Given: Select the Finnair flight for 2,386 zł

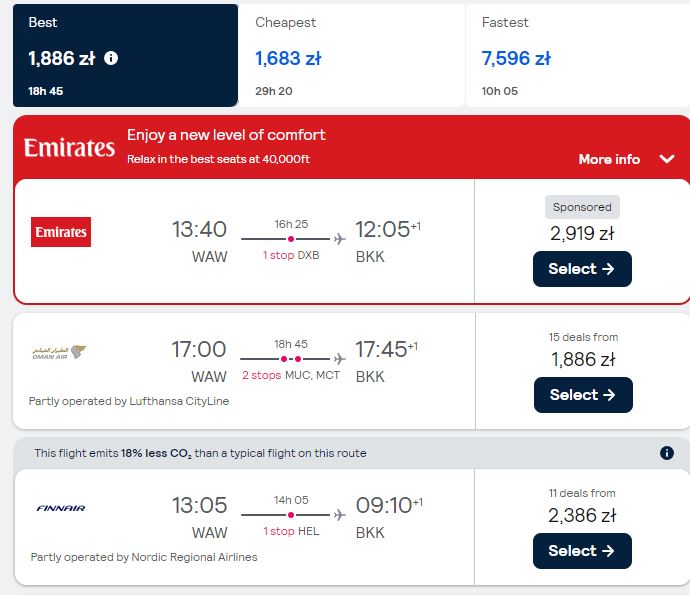Looking at the screenshot, I should [x=582, y=551].
